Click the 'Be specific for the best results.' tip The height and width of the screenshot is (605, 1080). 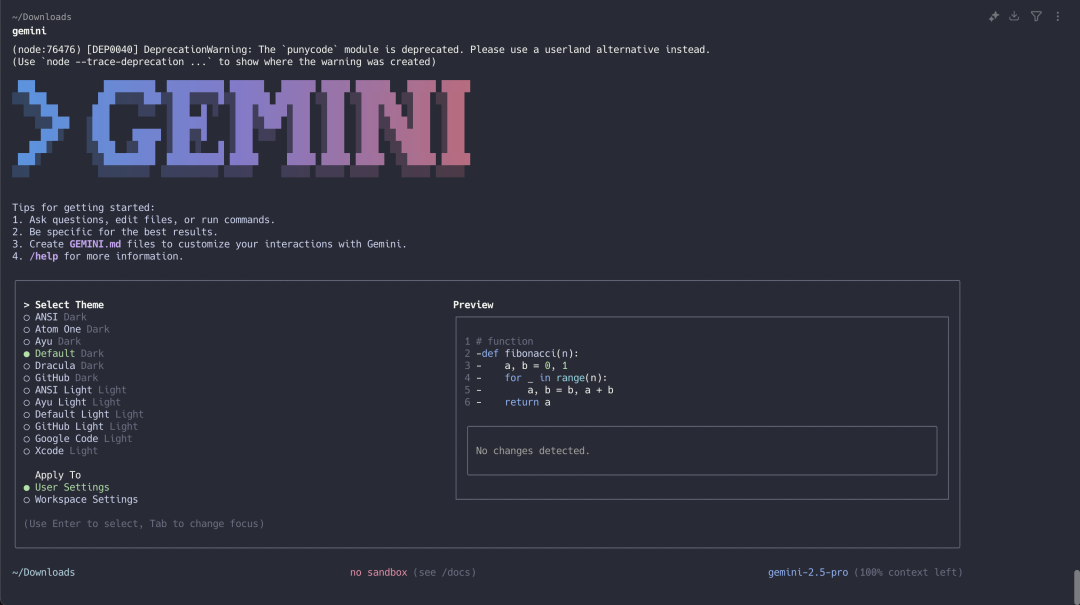tap(115, 232)
